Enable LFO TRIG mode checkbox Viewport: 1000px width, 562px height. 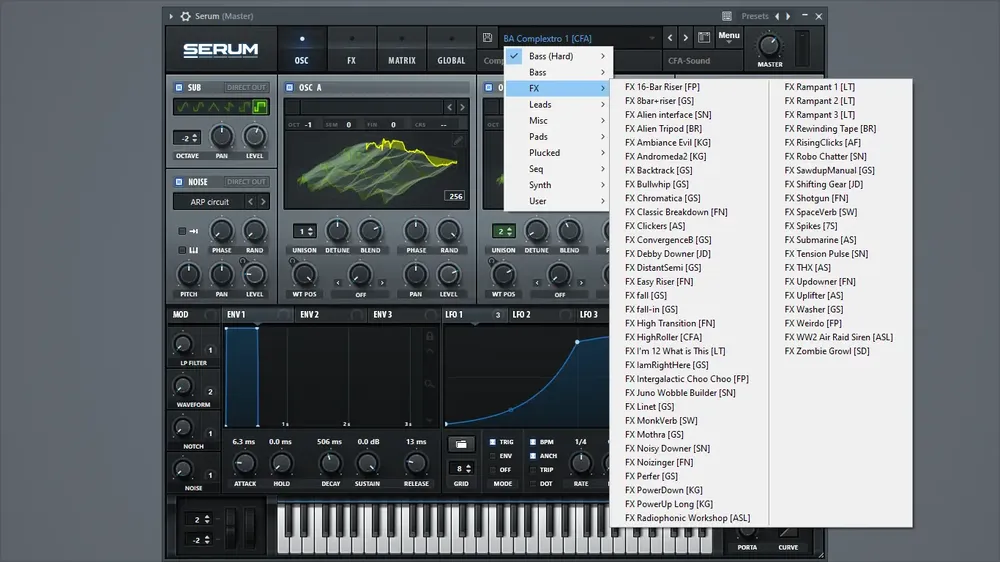click(x=492, y=441)
